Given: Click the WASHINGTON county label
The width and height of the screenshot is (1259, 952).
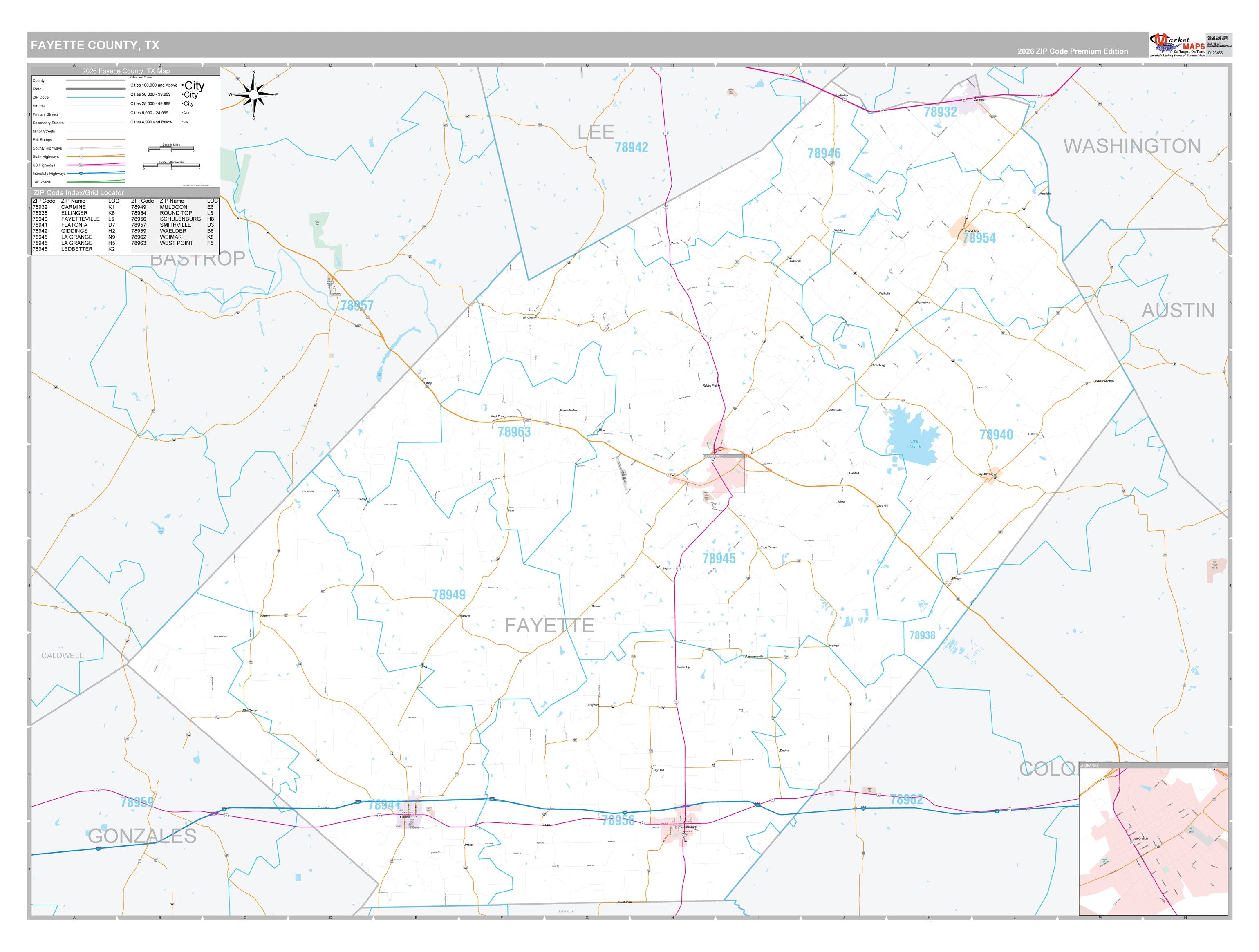Looking at the screenshot, I should [x=1132, y=146].
